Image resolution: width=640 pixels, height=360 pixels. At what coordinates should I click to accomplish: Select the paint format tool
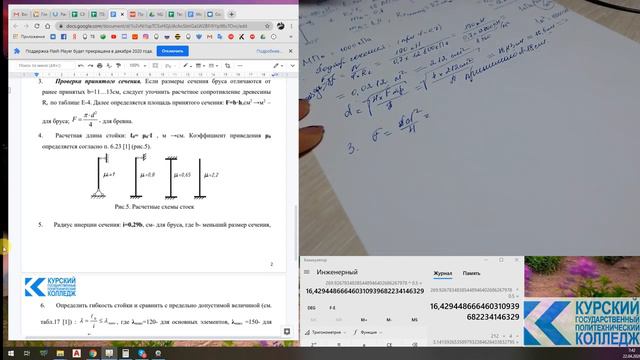118,65
